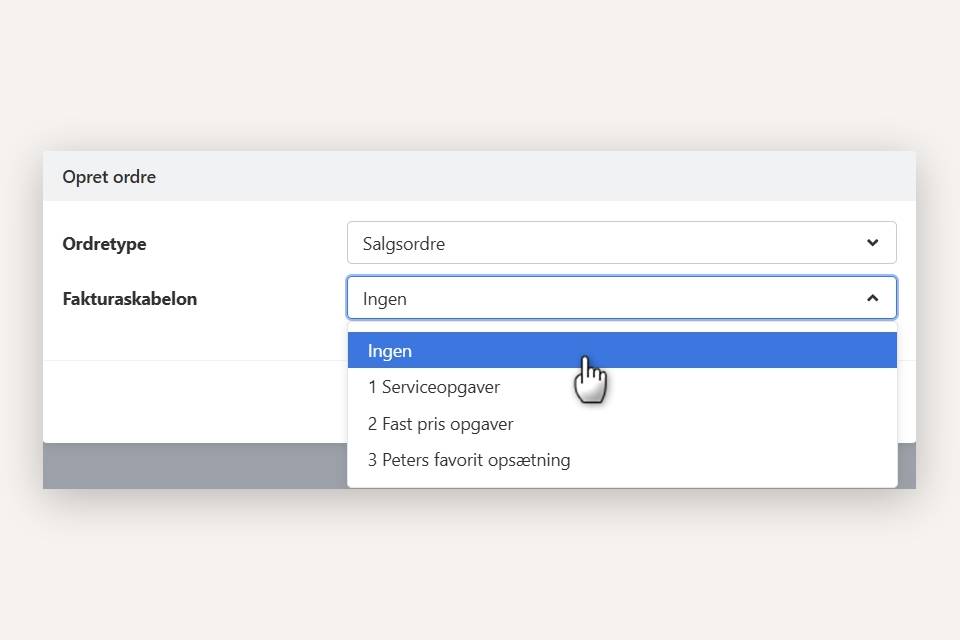
Task: Choose 1 Serviceopgaver from the list
Action: (434, 387)
